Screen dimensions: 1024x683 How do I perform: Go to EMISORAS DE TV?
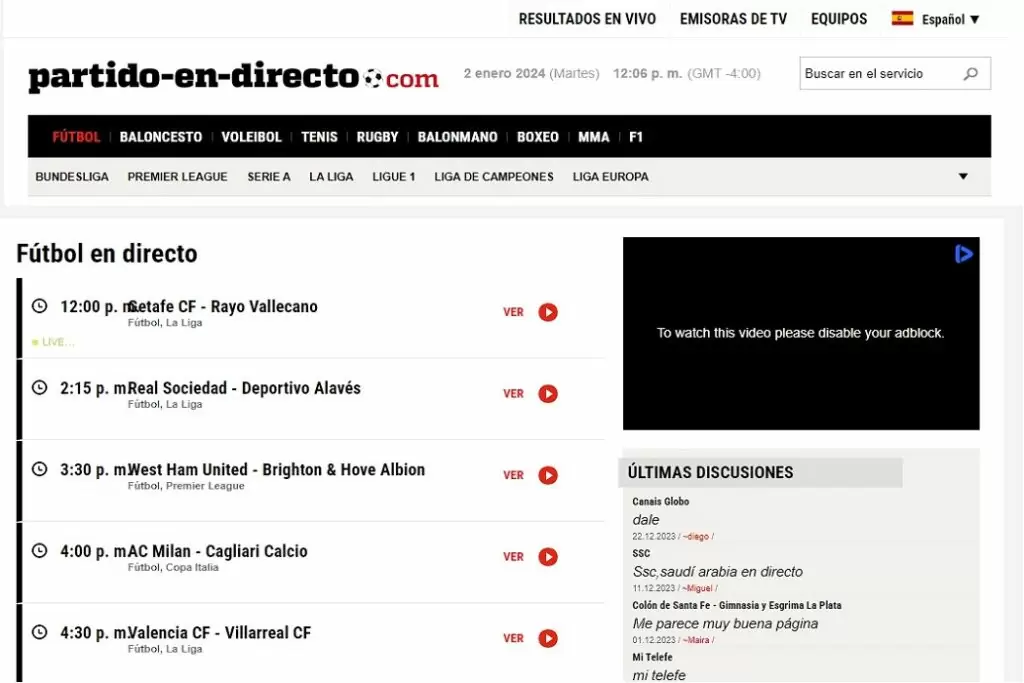(x=733, y=19)
